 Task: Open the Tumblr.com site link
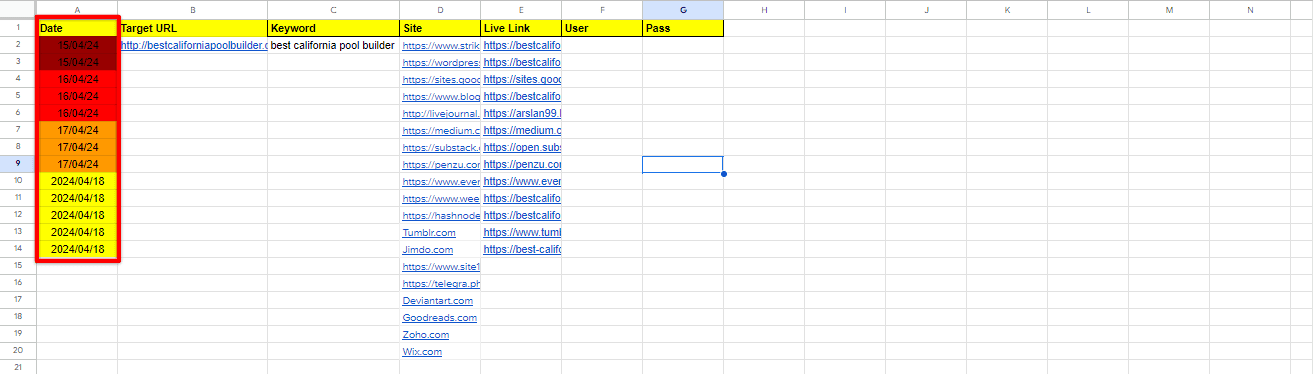(429, 233)
